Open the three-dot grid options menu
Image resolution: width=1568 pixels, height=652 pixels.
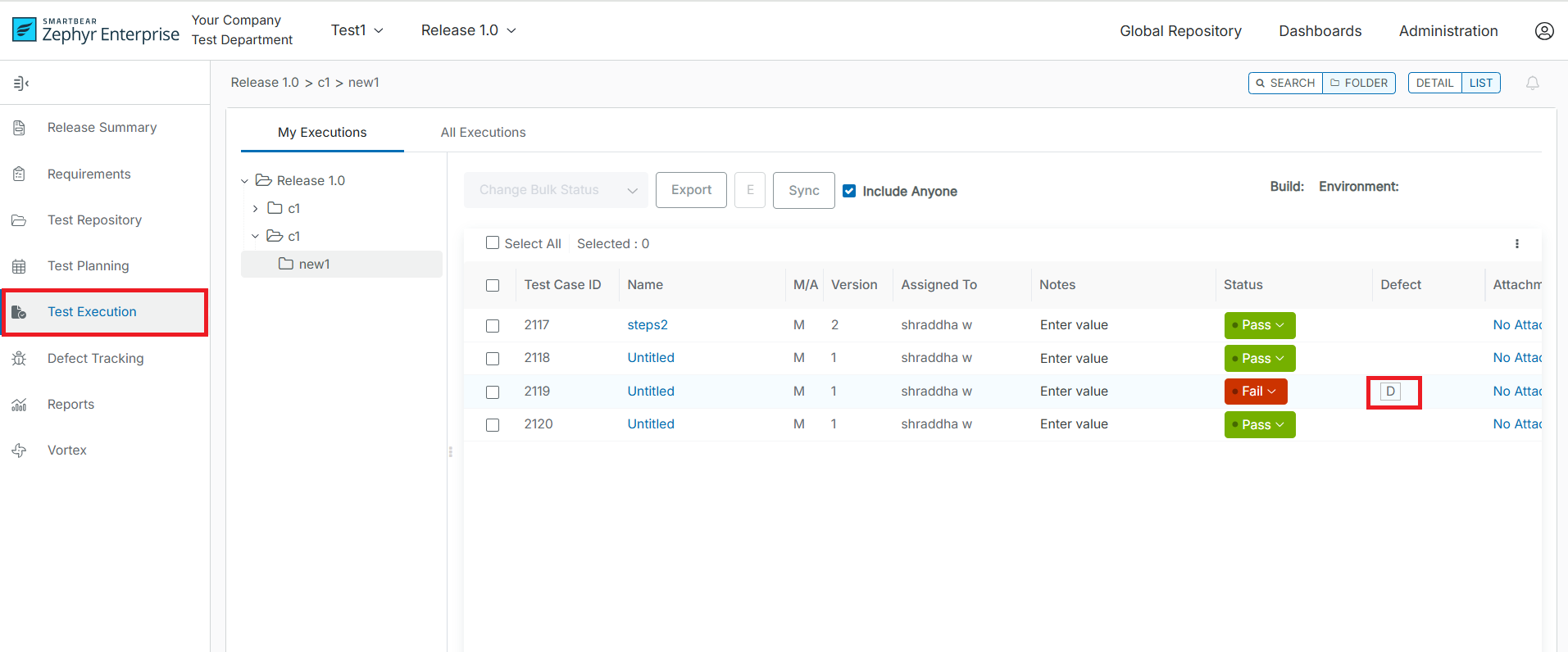[1516, 244]
